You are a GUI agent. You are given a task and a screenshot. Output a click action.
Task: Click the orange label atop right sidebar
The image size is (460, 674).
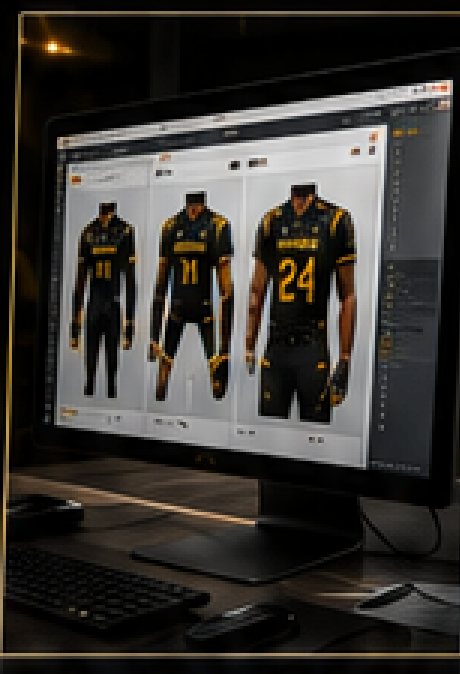(405, 132)
